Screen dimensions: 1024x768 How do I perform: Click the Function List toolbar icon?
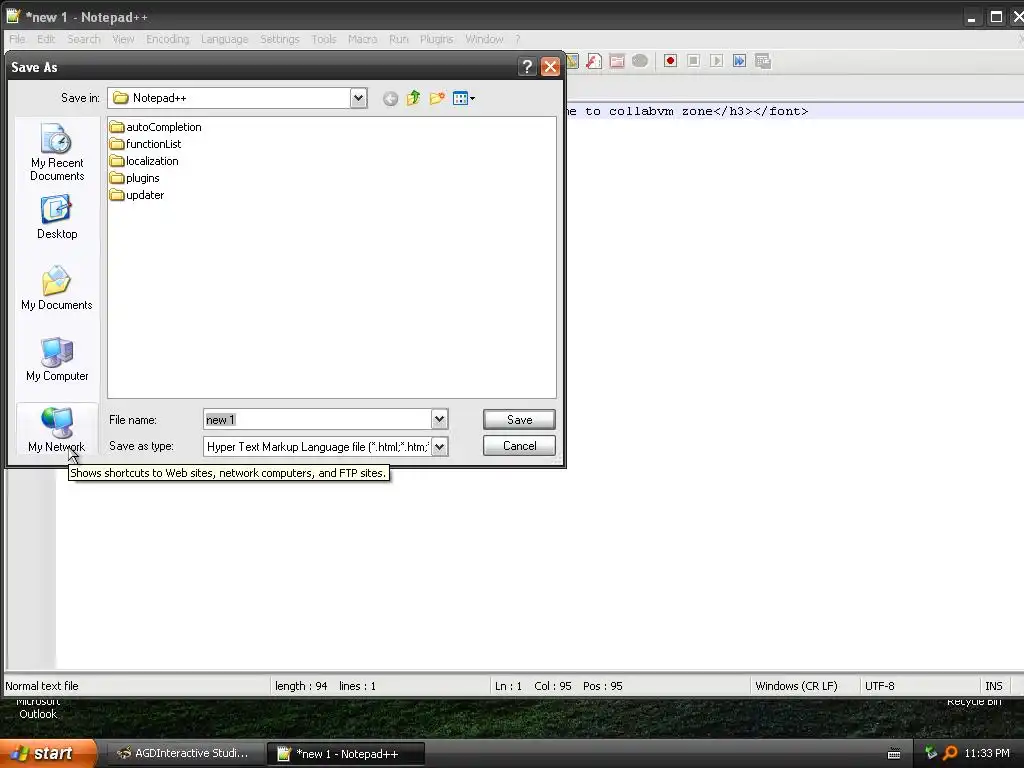click(x=594, y=61)
